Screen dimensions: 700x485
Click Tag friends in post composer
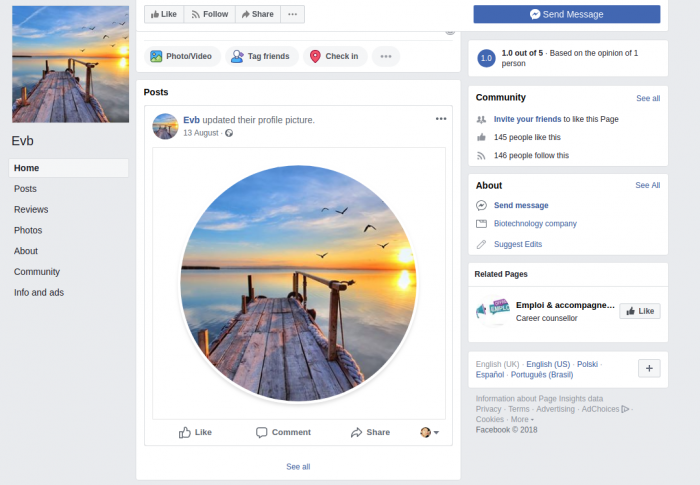coord(261,56)
